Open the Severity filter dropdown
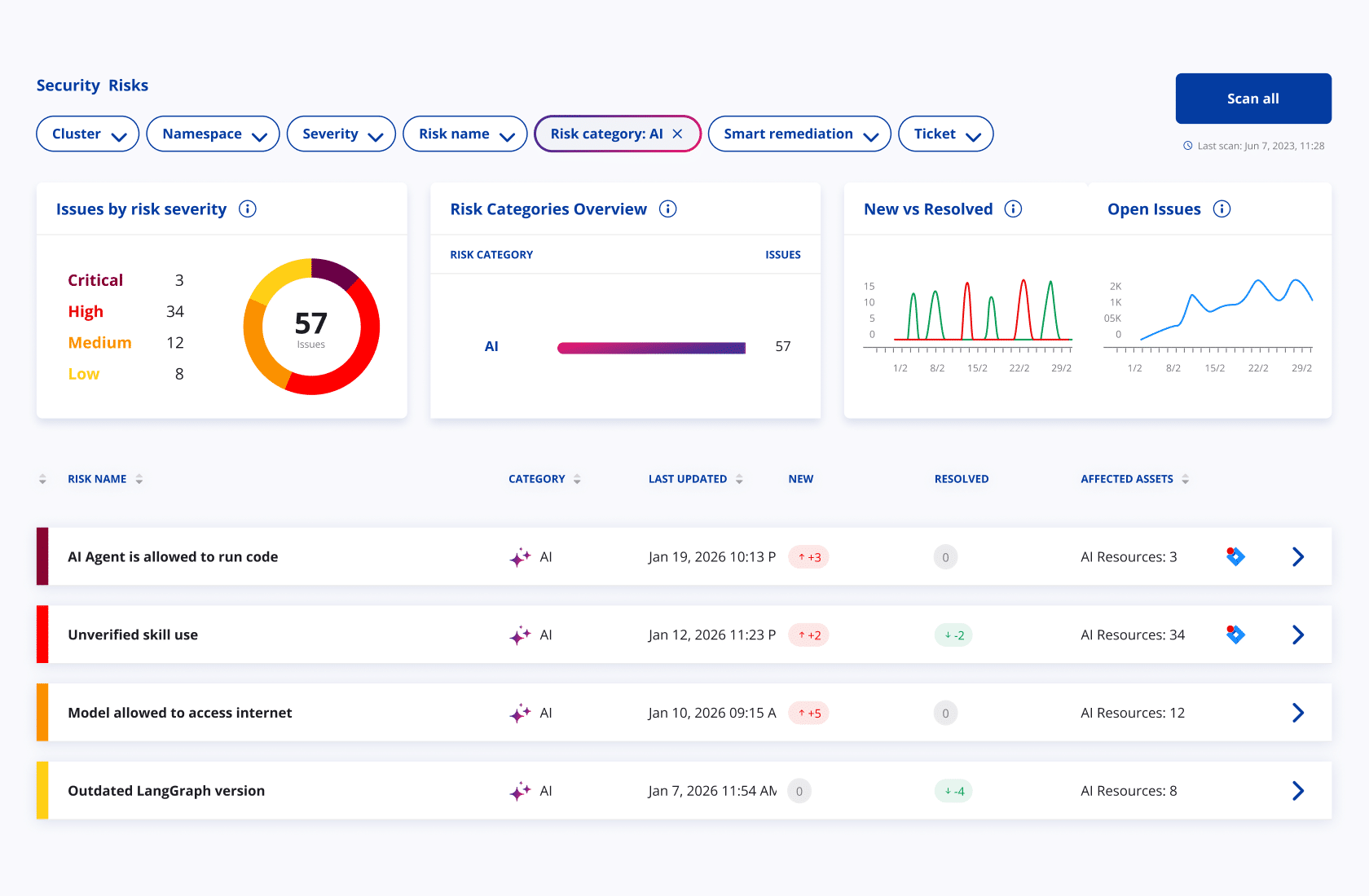Viewport: 1369px width, 896px height. tap(341, 134)
